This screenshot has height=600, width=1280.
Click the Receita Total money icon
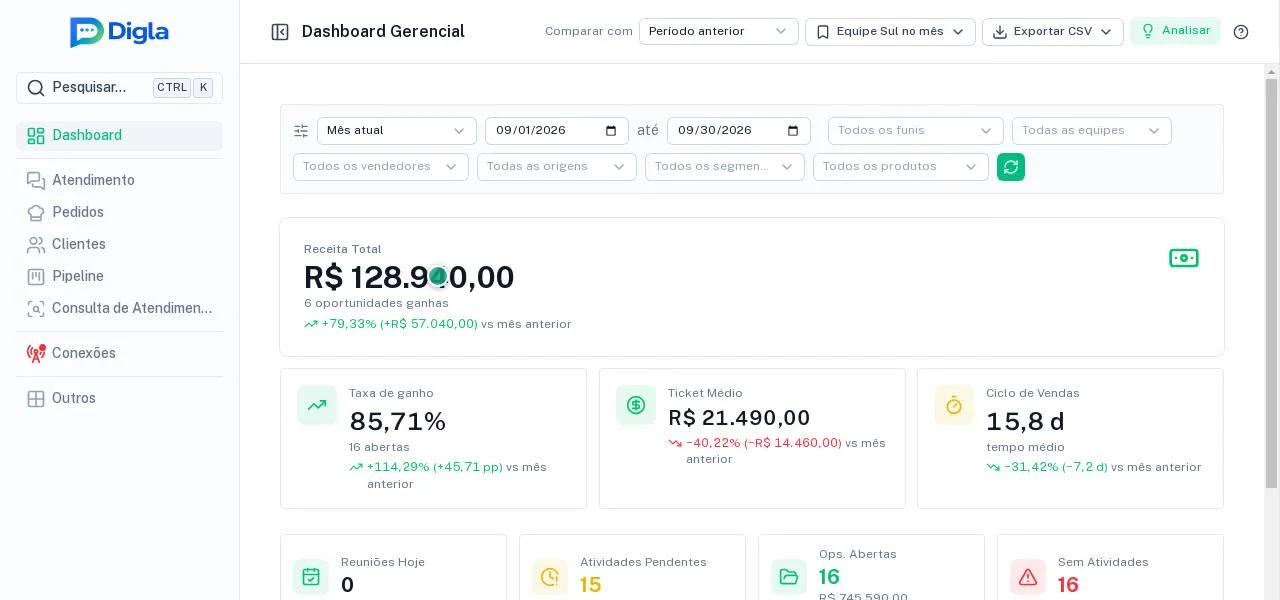[x=1184, y=258]
